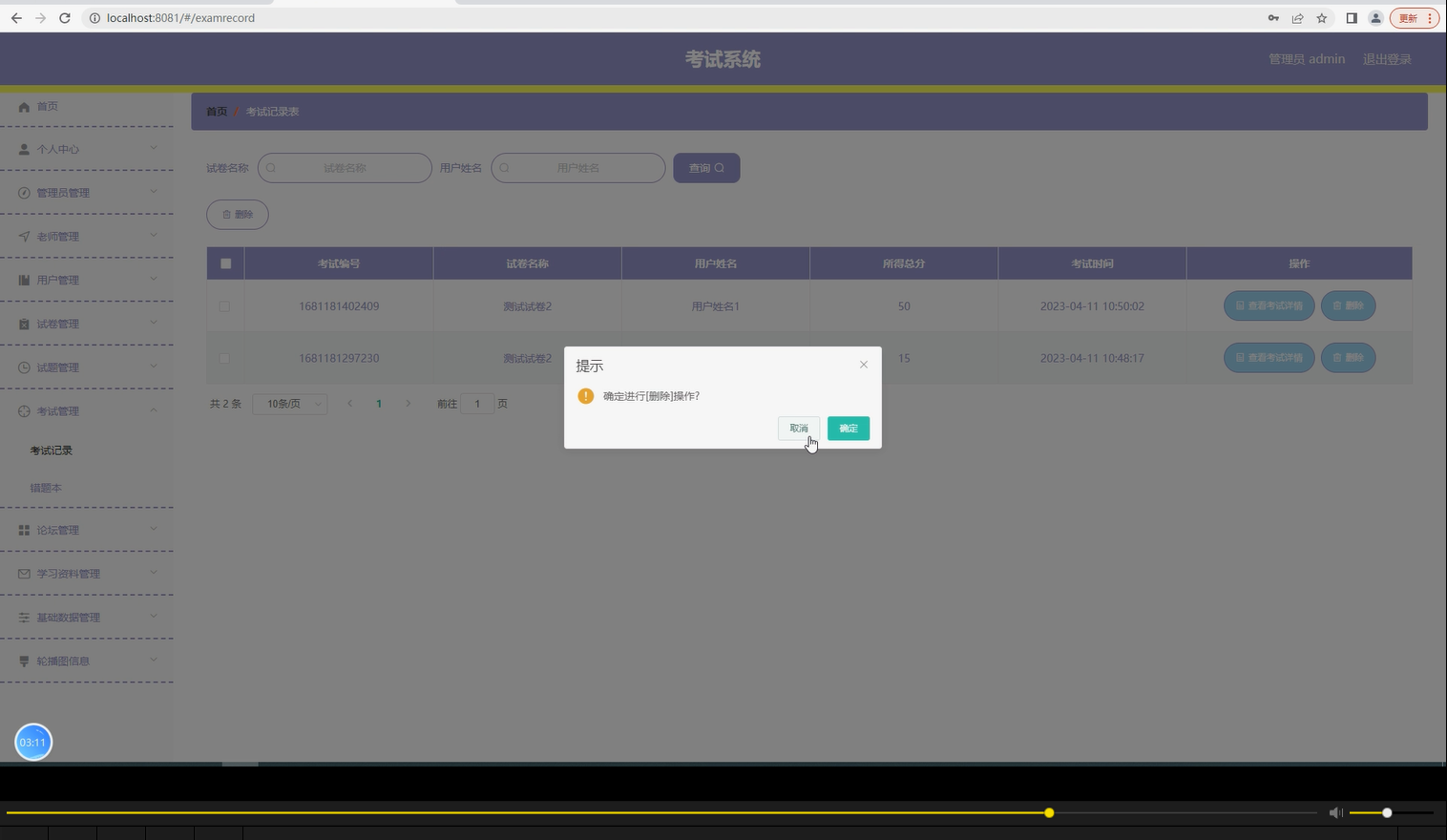Expand the 论坛管理 chevron
This screenshot has height=840, width=1447.
pyautogui.click(x=154, y=530)
